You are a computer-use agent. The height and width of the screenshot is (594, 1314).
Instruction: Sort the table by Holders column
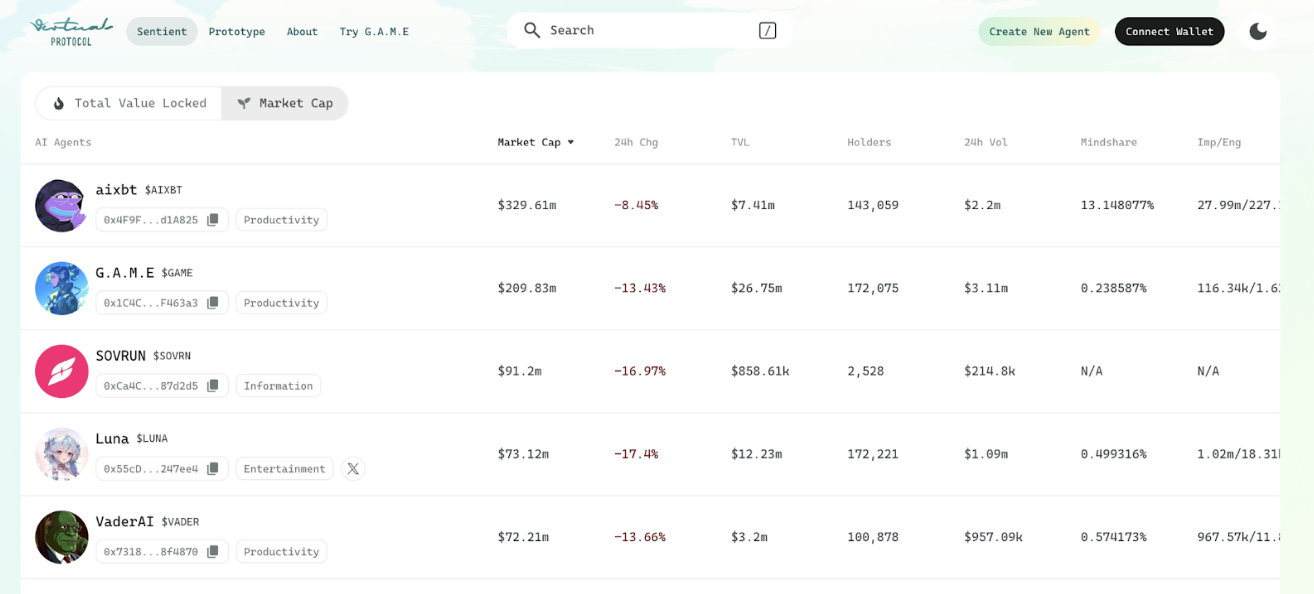[869, 142]
